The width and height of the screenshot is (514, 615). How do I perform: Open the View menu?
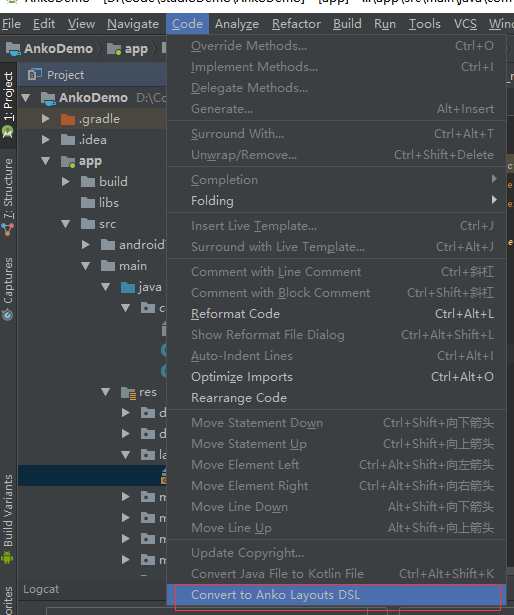(81, 24)
